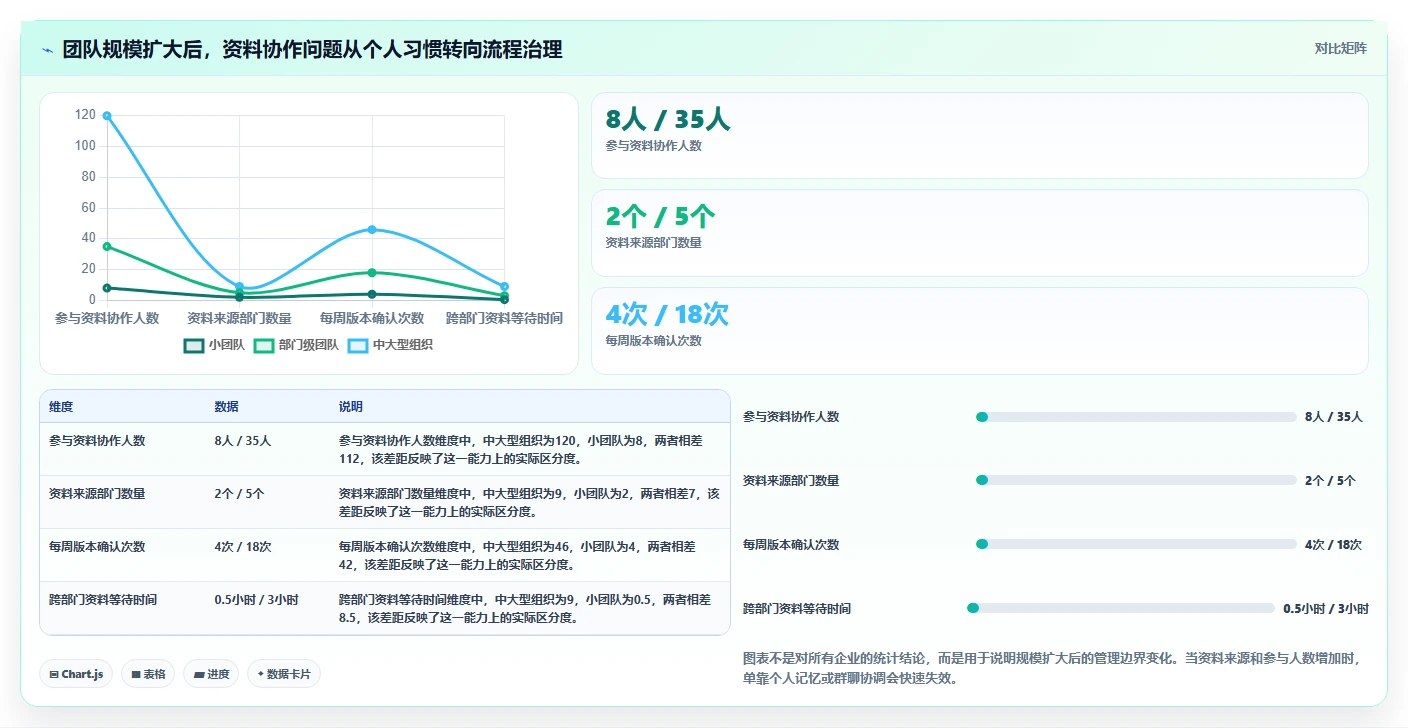
Task: Click the 维度 table column header
Action: [61, 407]
